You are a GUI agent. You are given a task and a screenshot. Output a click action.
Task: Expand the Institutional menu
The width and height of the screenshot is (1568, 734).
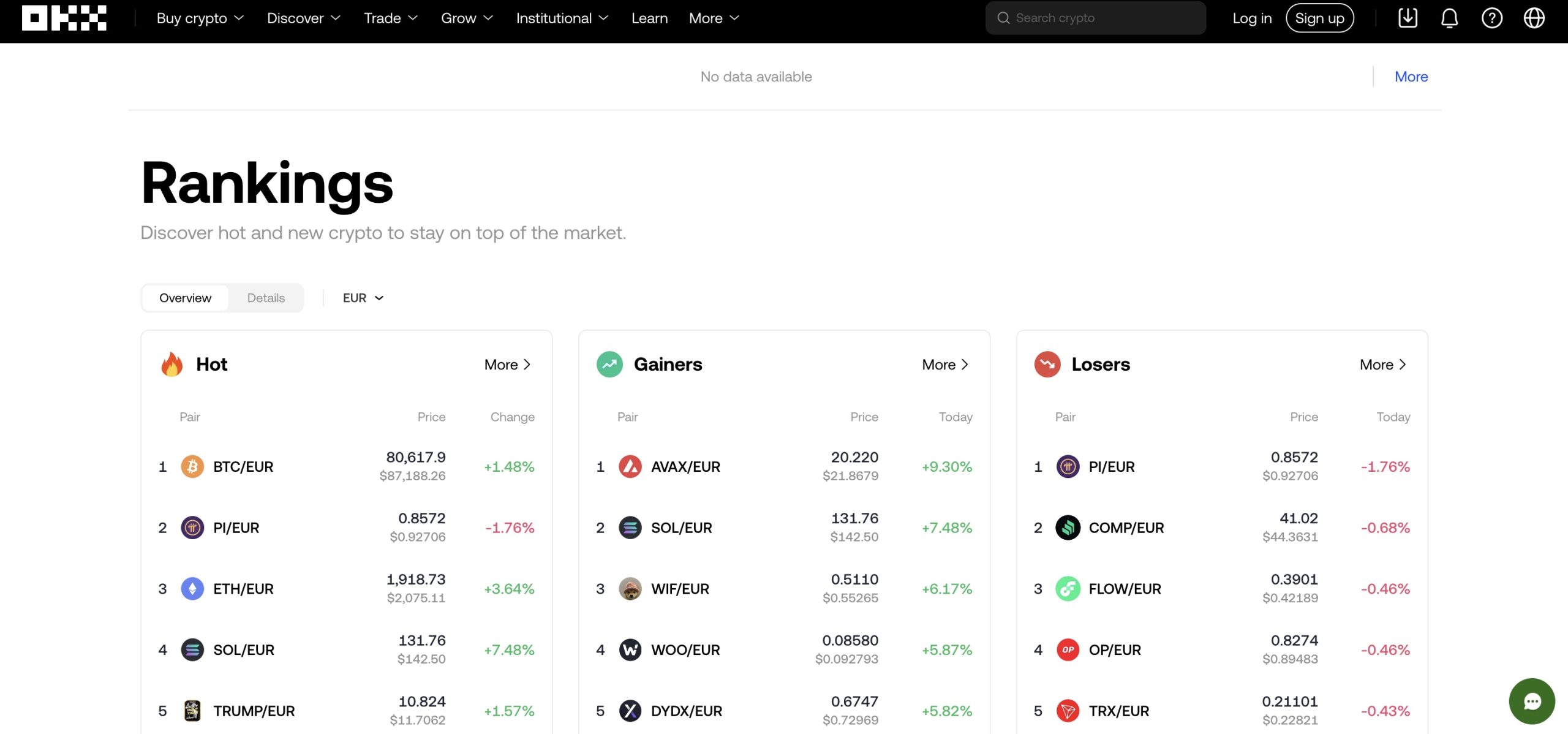(562, 18)
